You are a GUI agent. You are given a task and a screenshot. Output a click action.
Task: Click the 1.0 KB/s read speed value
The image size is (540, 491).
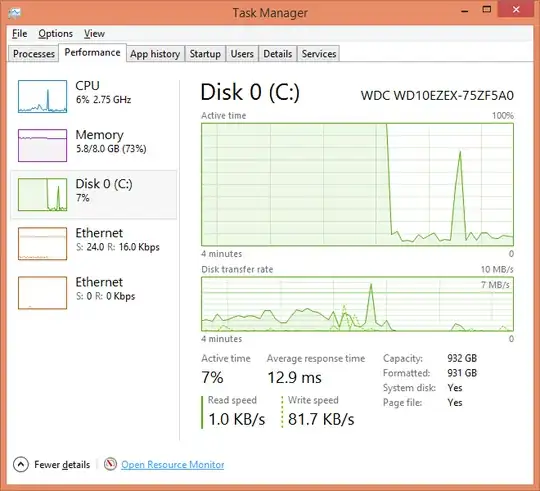(237, 419)
